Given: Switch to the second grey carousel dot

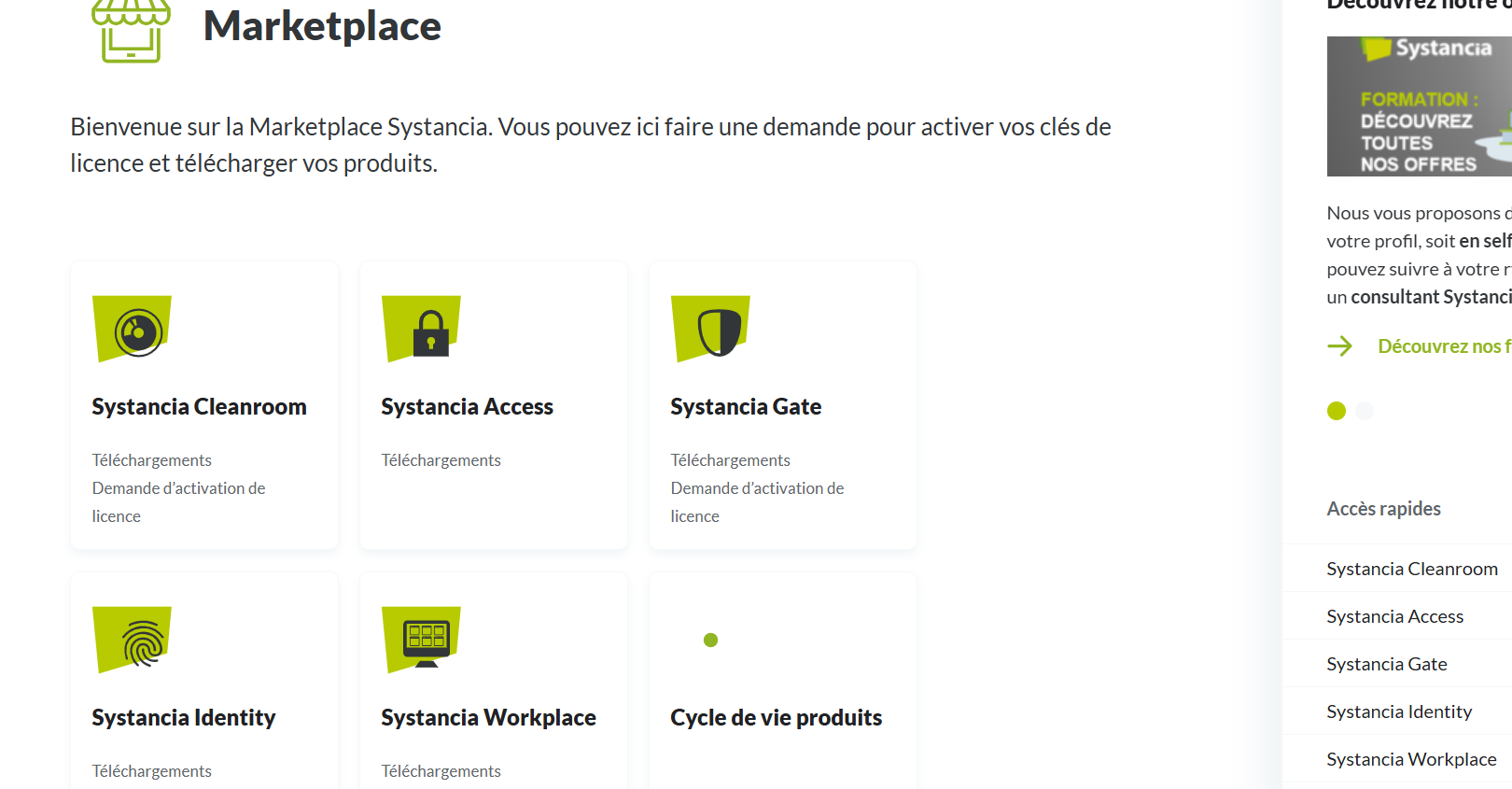Looking at the screenshot, I should (x=1365, y=411).
